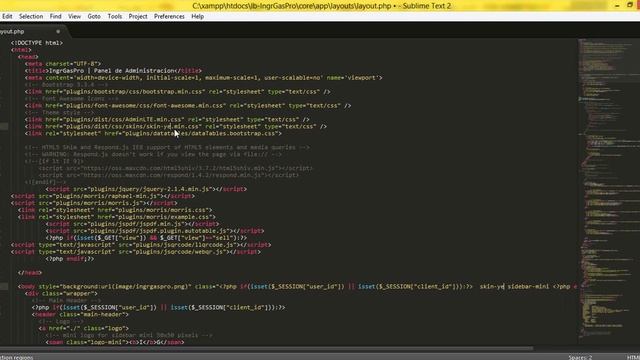640x360 pixels.
Task: Click the example.css stylesheet line
Action: tap(117, 217)
